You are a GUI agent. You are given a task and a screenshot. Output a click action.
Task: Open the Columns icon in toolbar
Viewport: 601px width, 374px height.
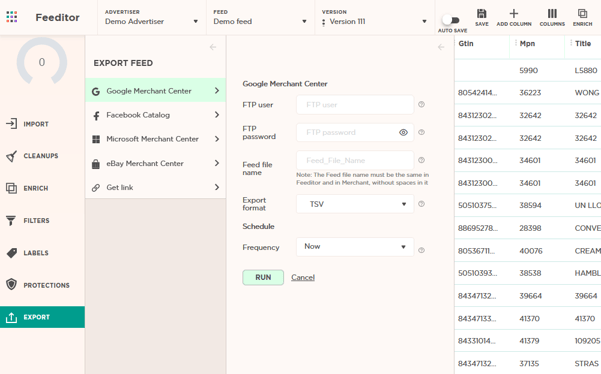[552, 14]
